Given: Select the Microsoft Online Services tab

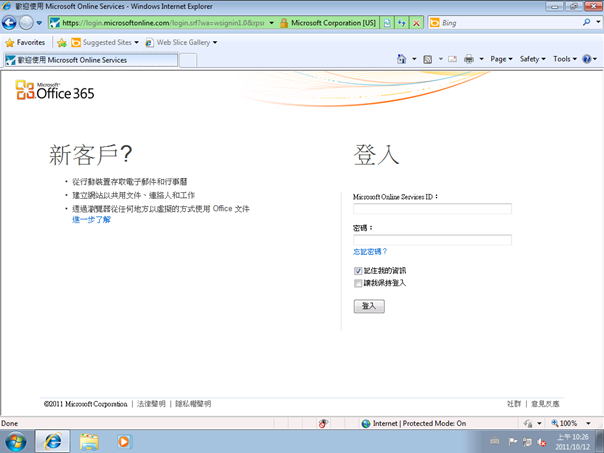Looking at the screenshot, I should tap(91, 60).
